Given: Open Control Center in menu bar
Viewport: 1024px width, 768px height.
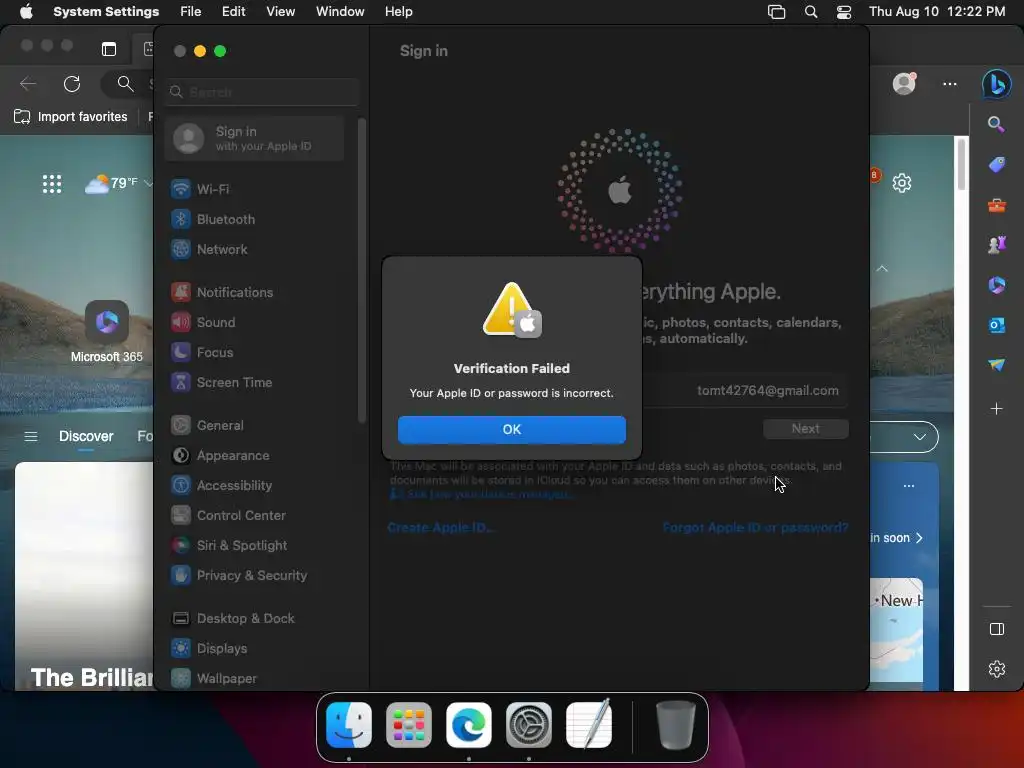Looking at the screenshot, I should coord(844,12).
